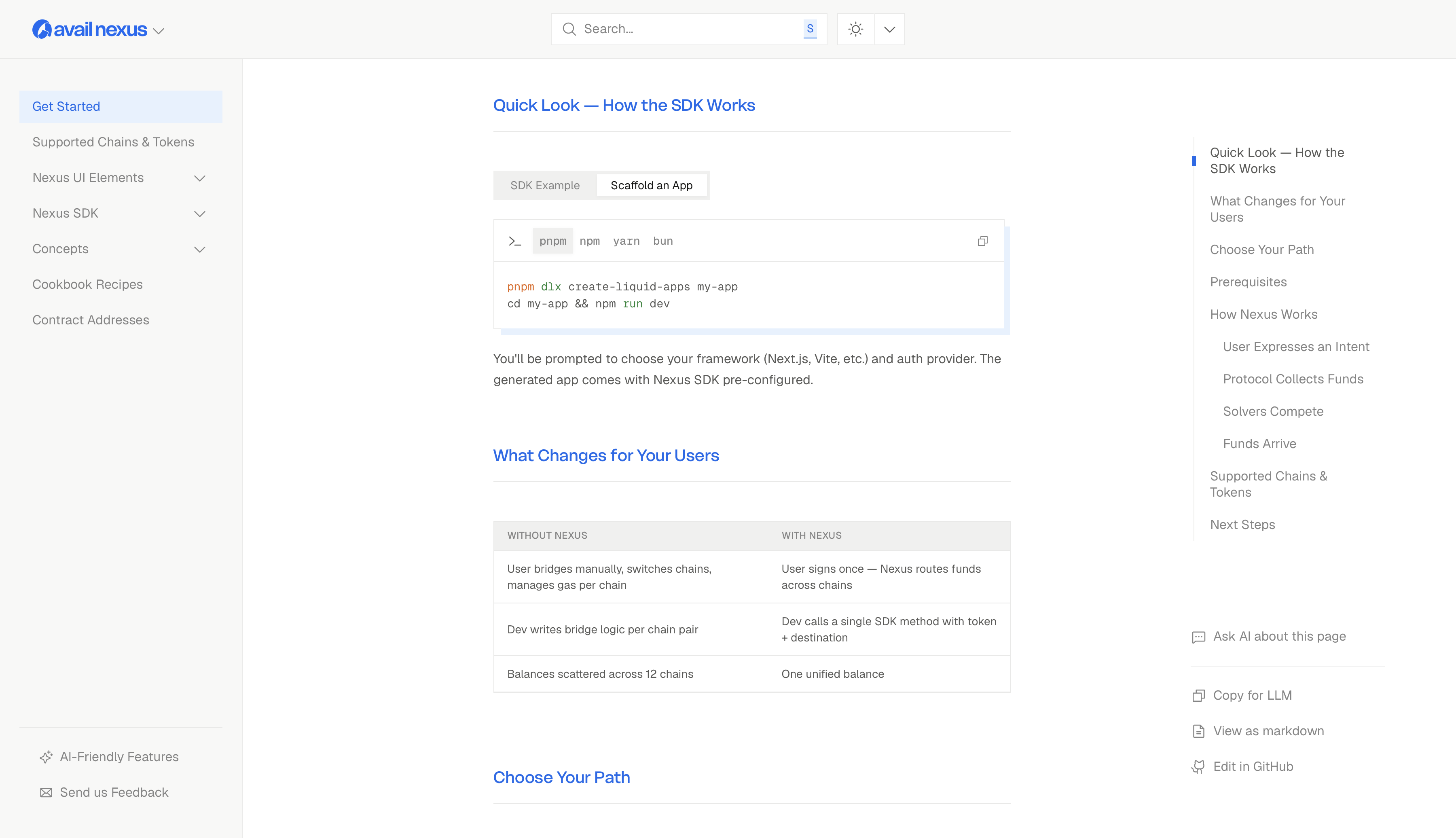The height and width of the screenshot is (838, 1456).
Task: Click the Choose Your Path heading
Action: pos(562,777)
